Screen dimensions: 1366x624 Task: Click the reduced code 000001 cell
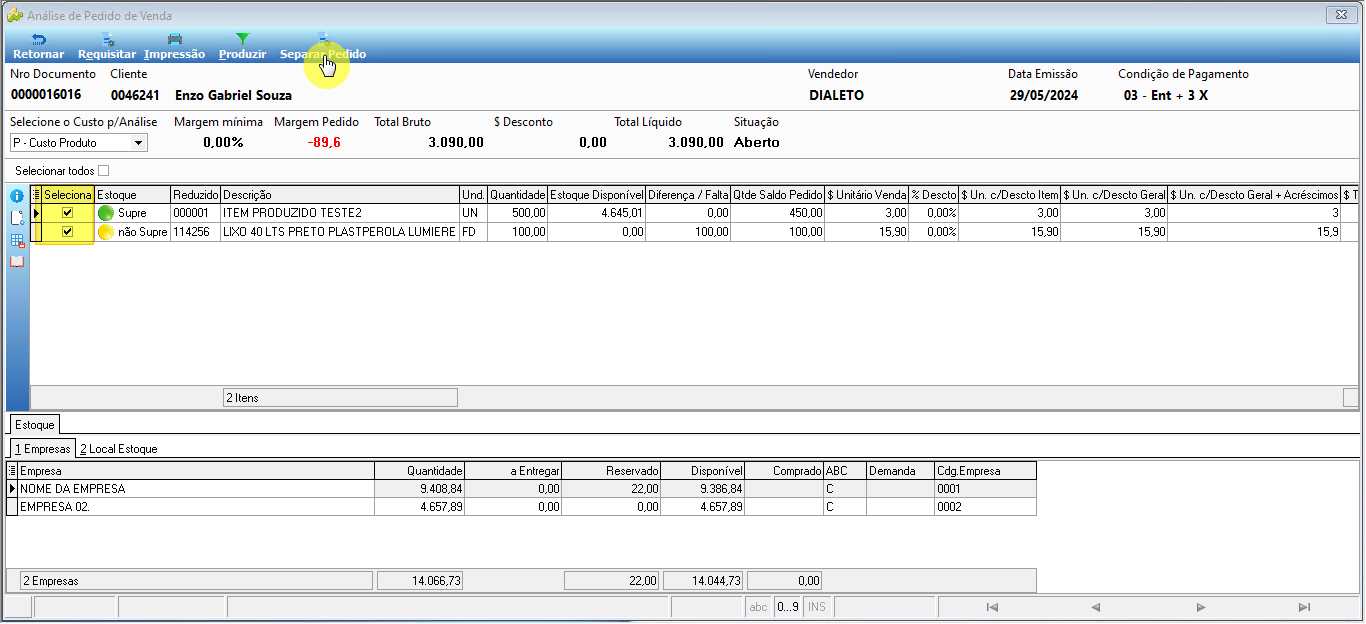(x=195, y=213)
